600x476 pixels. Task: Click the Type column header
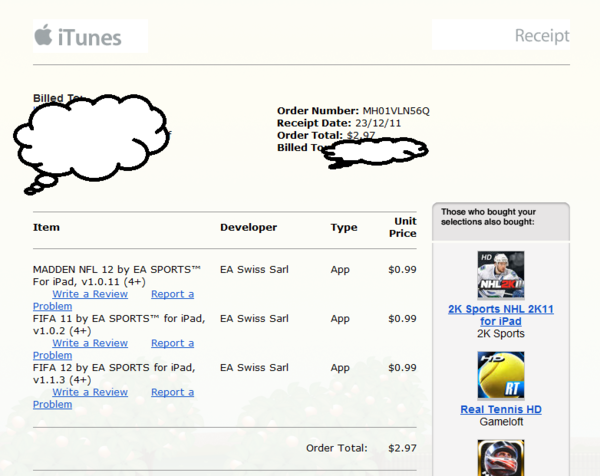pos(343,227)
